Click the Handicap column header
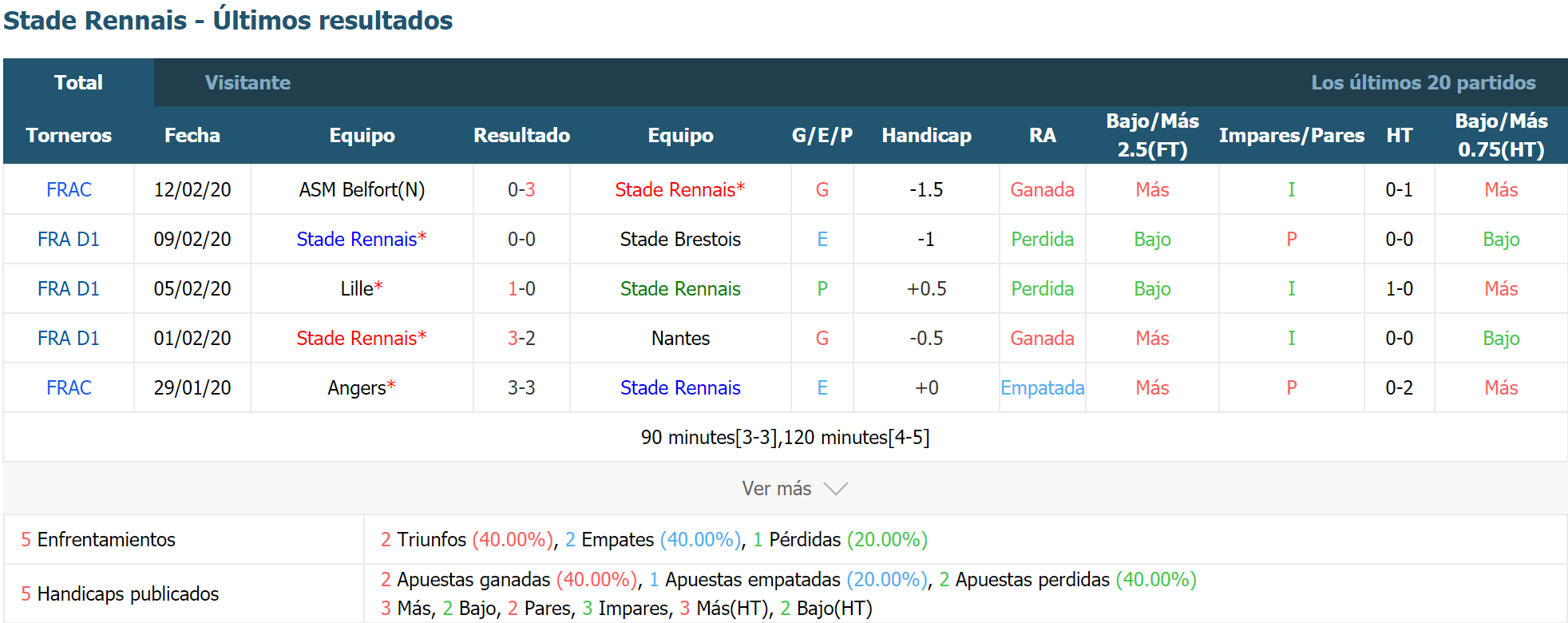Viewport: 1568px width, 623px height. click(926, 135)
